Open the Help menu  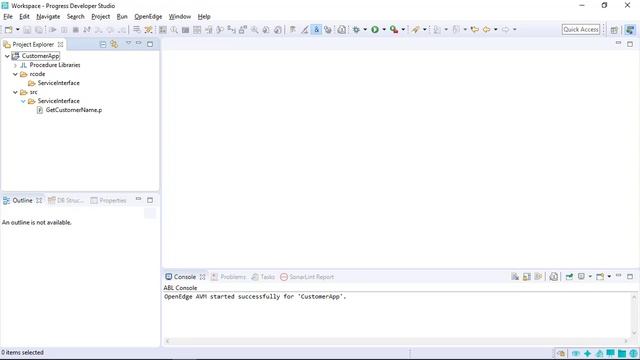[x=204, y=17]
